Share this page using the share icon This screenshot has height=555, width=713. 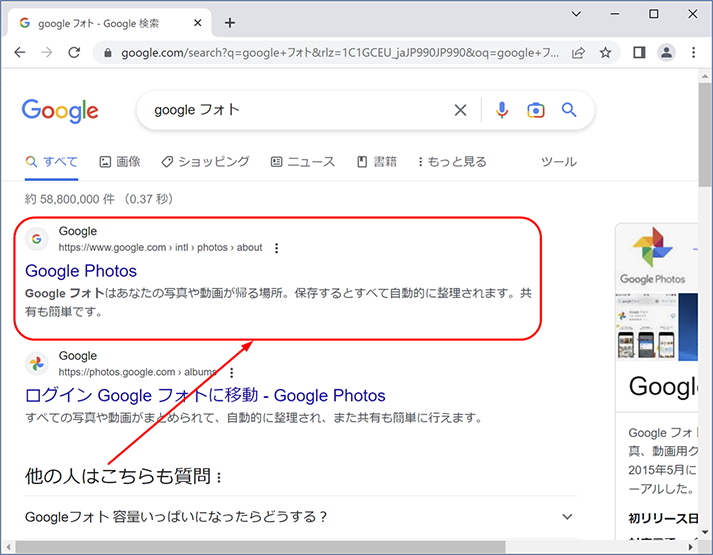tap(578, 53)
